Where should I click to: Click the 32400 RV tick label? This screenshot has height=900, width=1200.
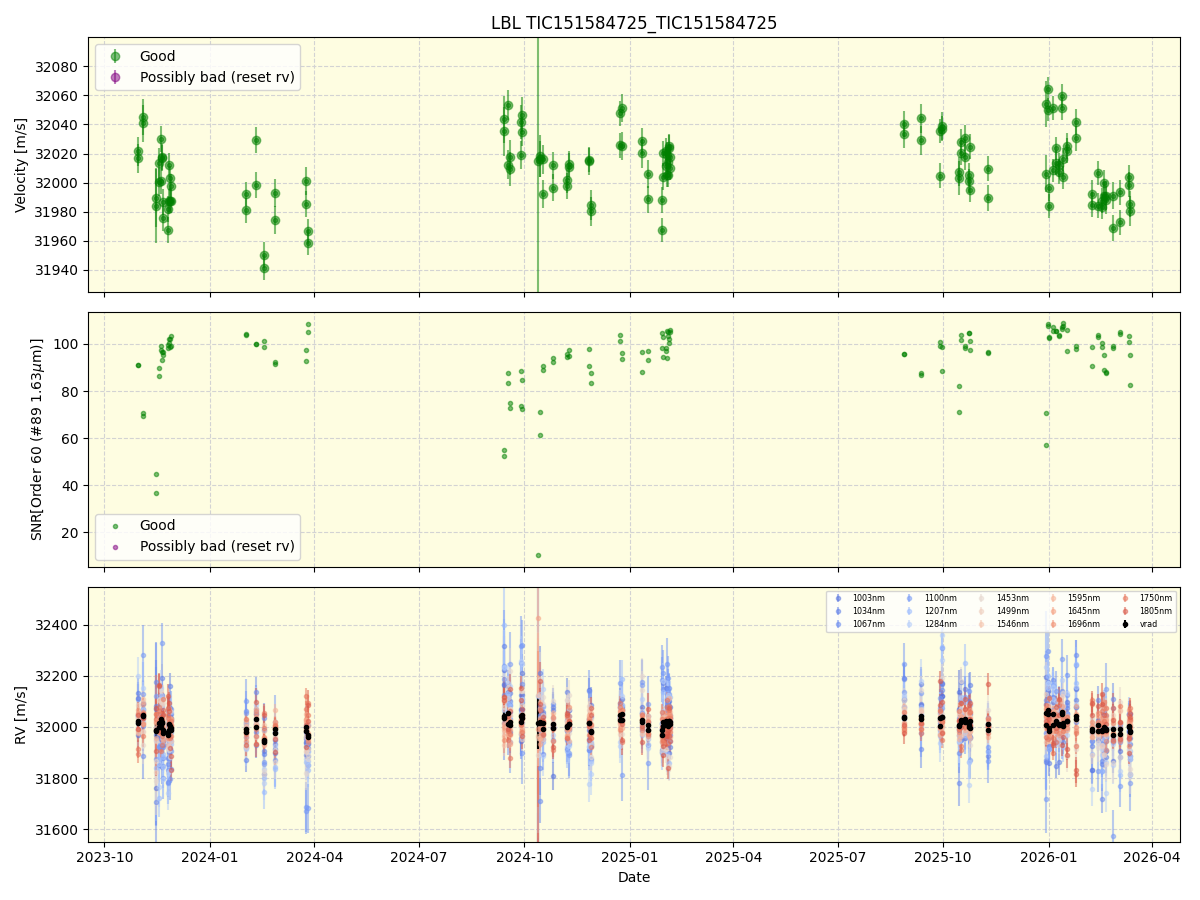click(x=57, y=625)
